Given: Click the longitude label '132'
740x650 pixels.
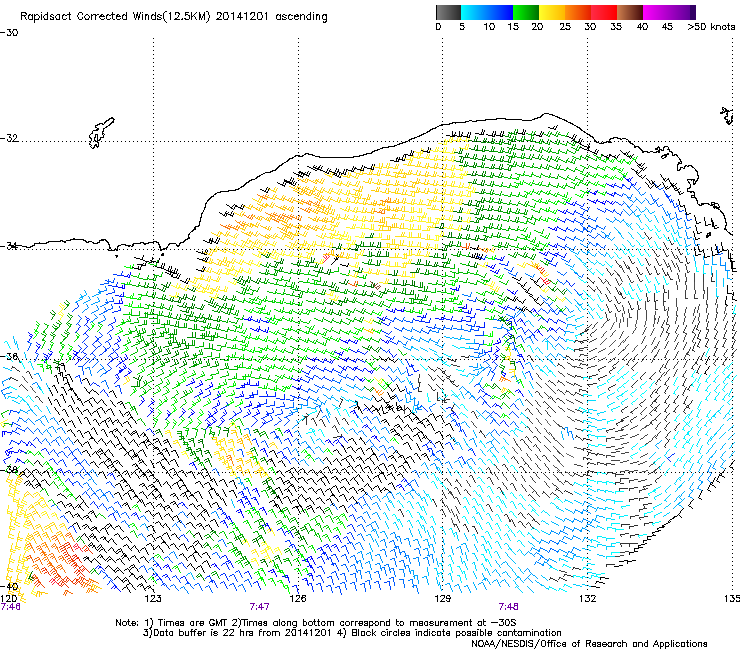Looking at the screenshot, I should 587,599.
